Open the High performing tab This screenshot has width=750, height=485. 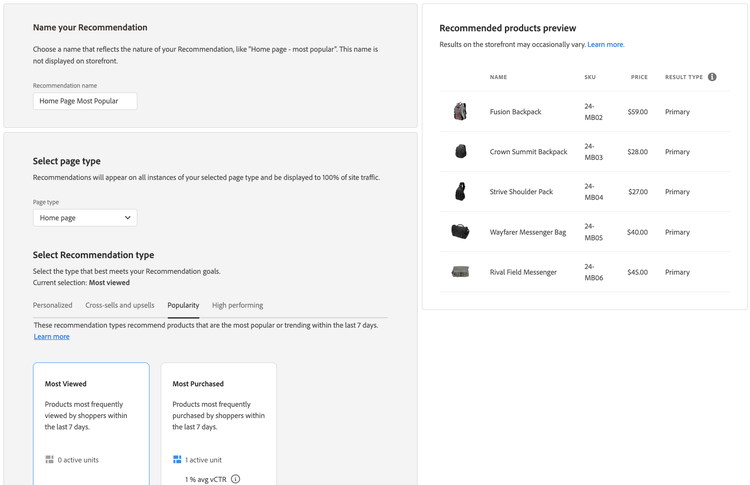coord(238,305)
